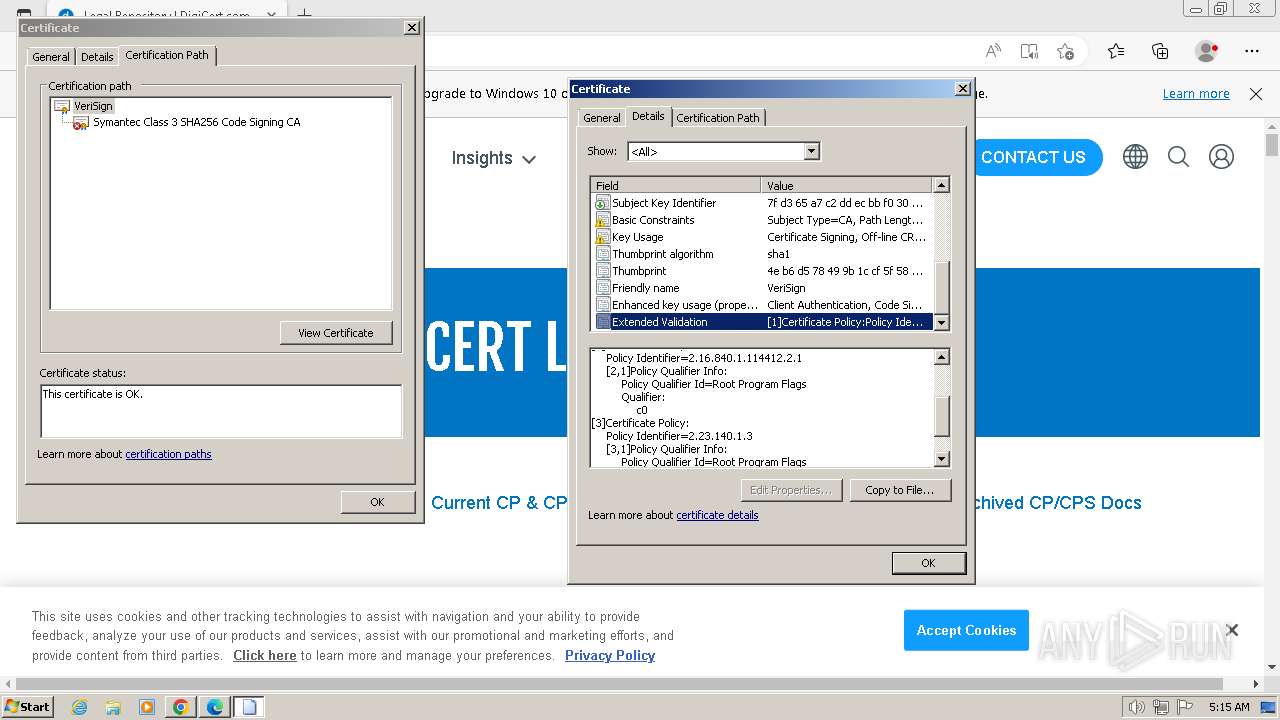Follow the Click here cookie preferences link
Viewport: 1280px width, 720px height.
coord(265,656)
